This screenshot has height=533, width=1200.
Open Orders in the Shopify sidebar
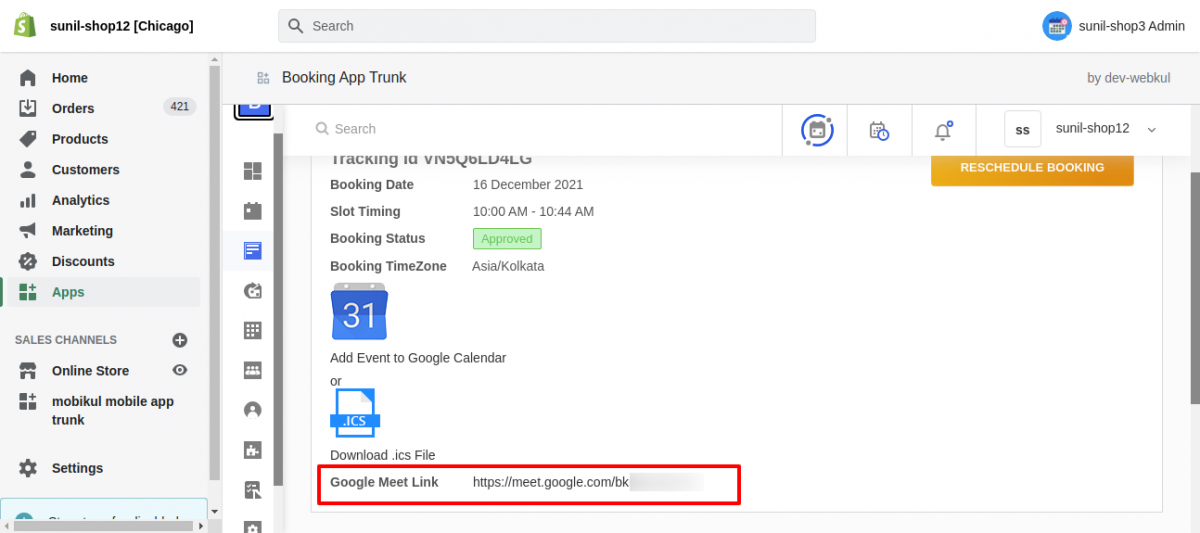[x=73, y=108]
